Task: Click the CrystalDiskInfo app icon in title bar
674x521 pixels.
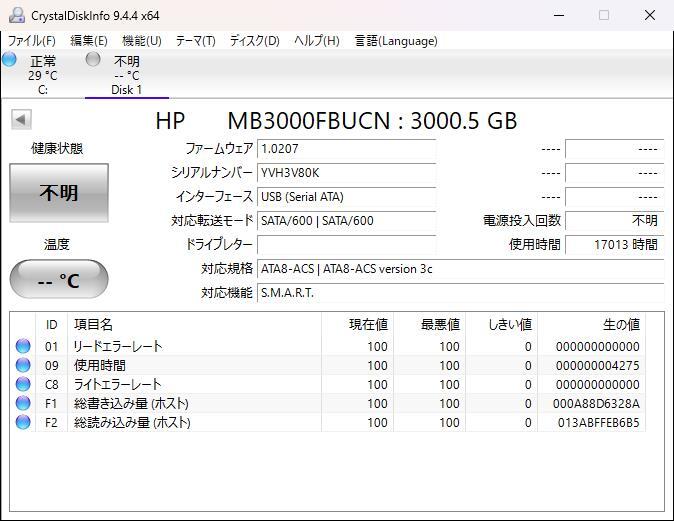Action: (16, 15)
